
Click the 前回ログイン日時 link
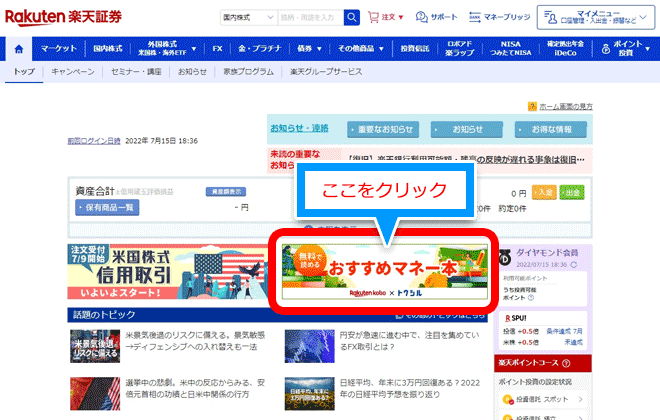click(x=94, y=141)
